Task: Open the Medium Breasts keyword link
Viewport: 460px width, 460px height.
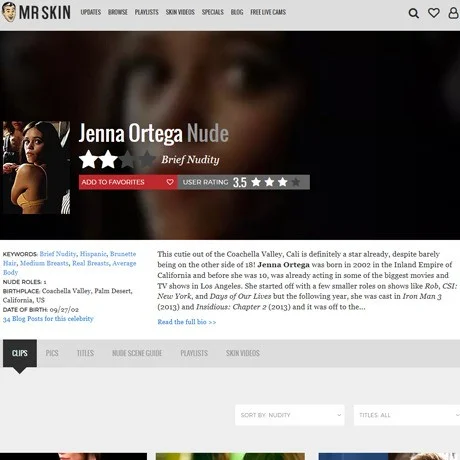Action: [44, 263]
